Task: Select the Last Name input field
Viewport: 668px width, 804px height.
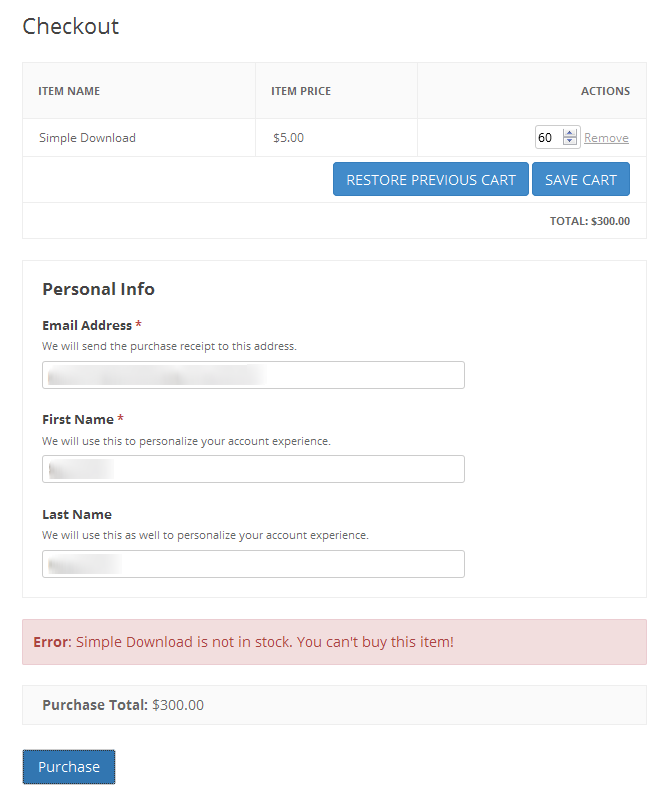Action: (x=253, y=564)
